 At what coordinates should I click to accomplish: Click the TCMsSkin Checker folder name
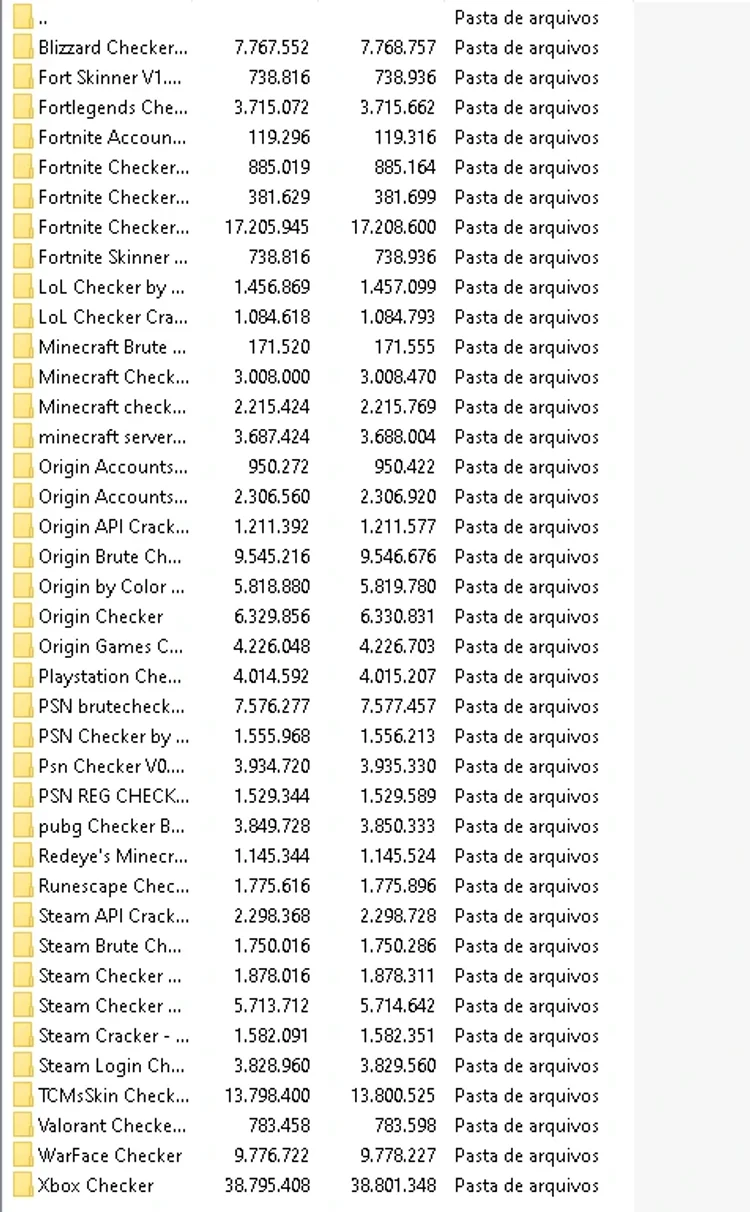(113, 1095)
